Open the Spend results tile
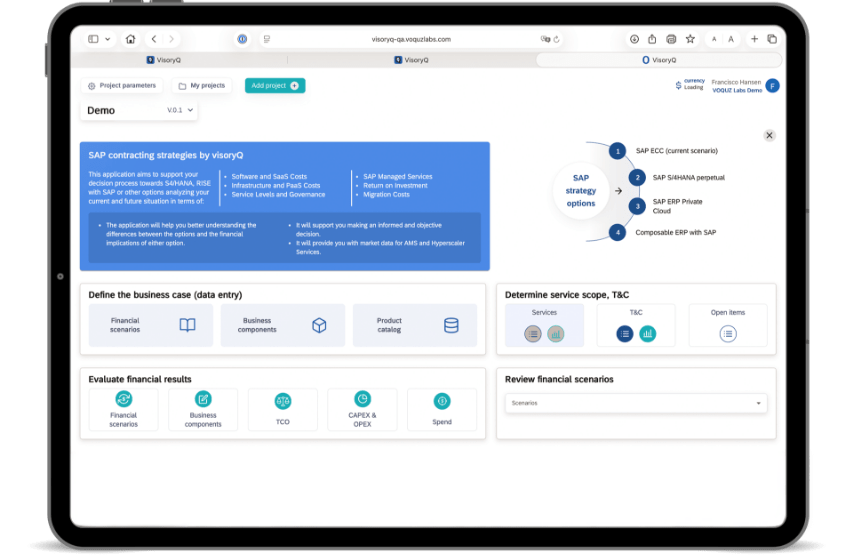Image resolution: width=853 pixels, height=557 pixels. coord(442,410)
